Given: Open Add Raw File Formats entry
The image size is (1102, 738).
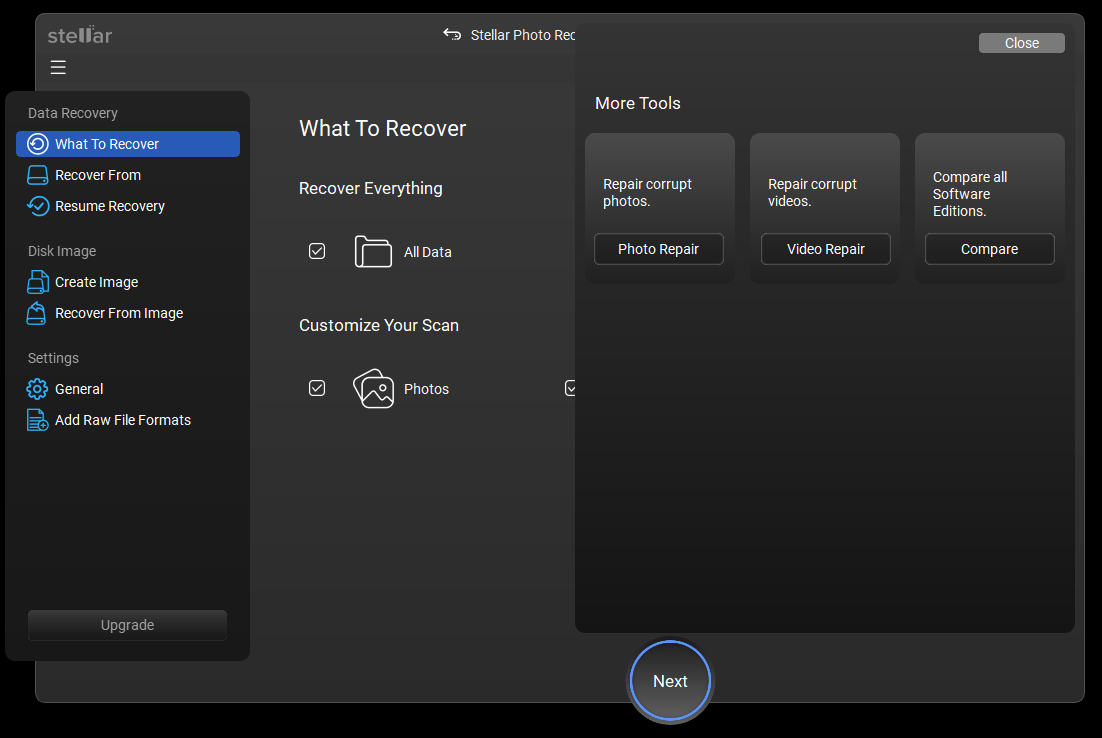Looking at the screenshot, I should (x=128, y=420).
